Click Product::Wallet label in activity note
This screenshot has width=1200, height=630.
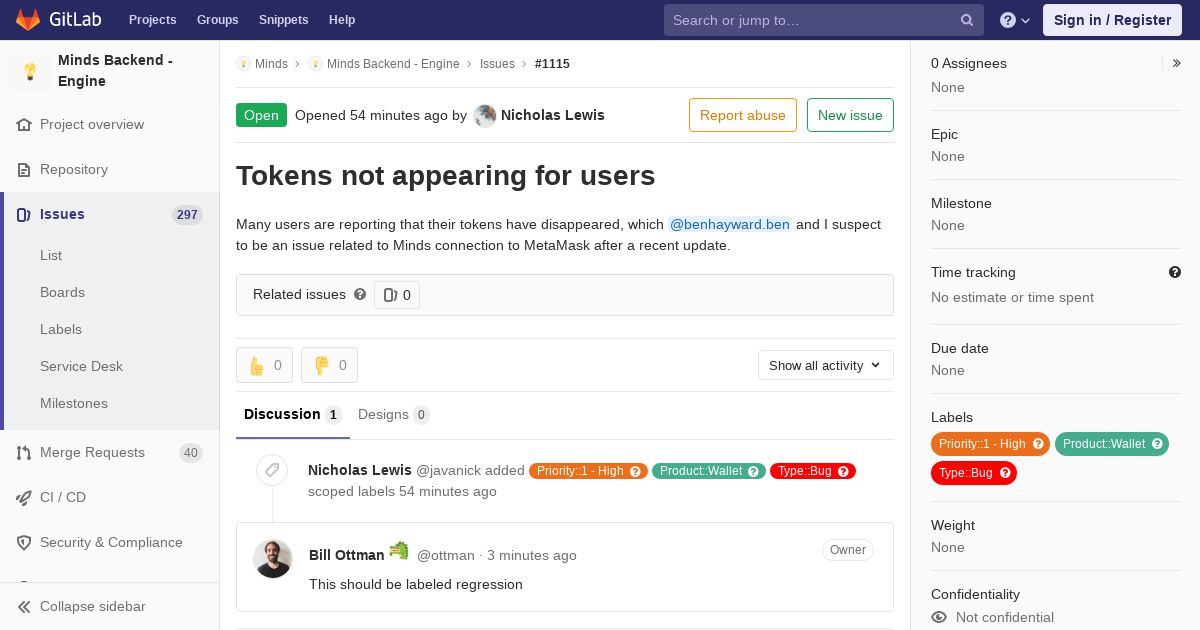coord(708,471)
